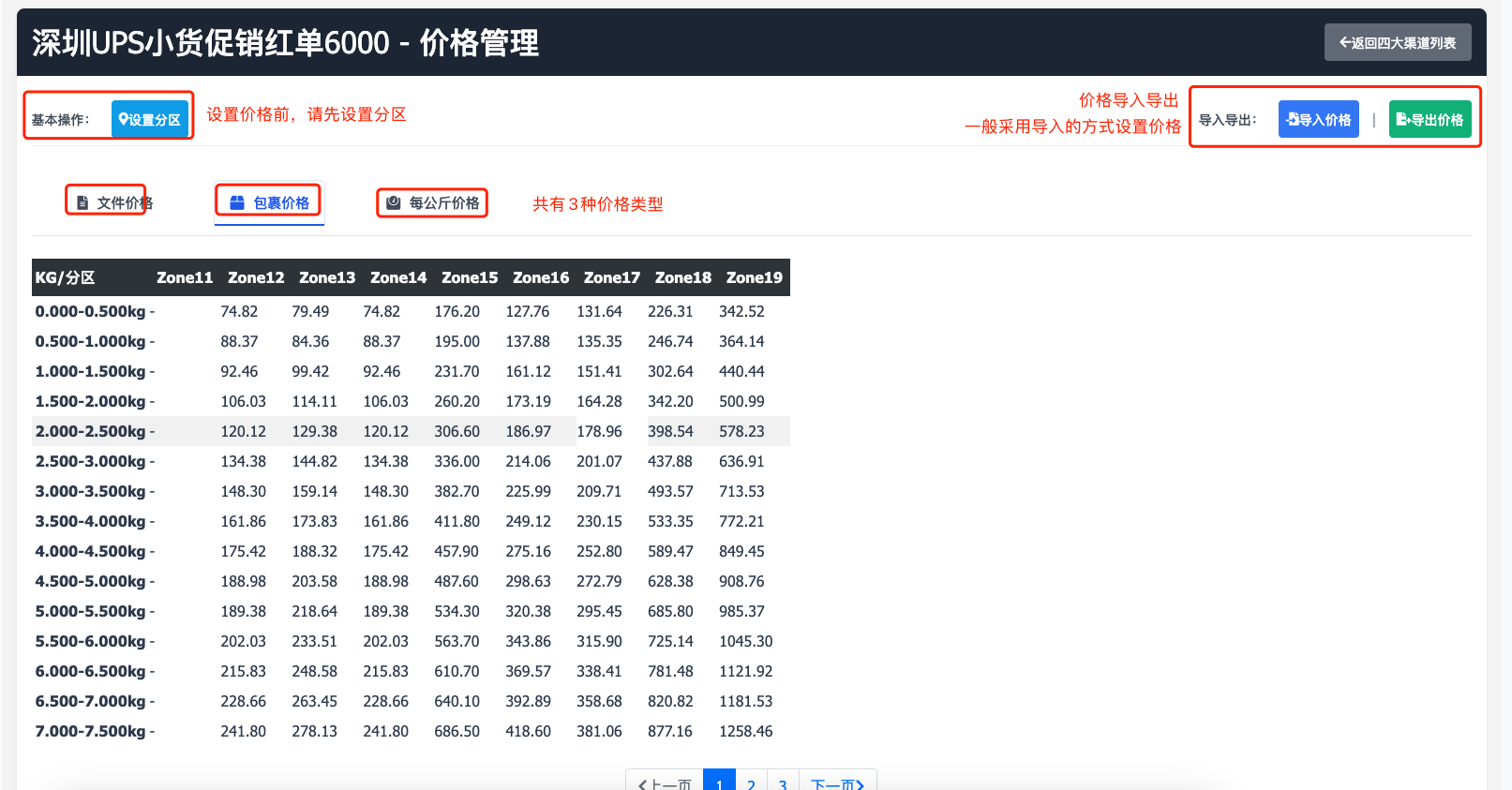Select the 2.000-2.500kg row label
1512x790 pixels.
point(90,431)
